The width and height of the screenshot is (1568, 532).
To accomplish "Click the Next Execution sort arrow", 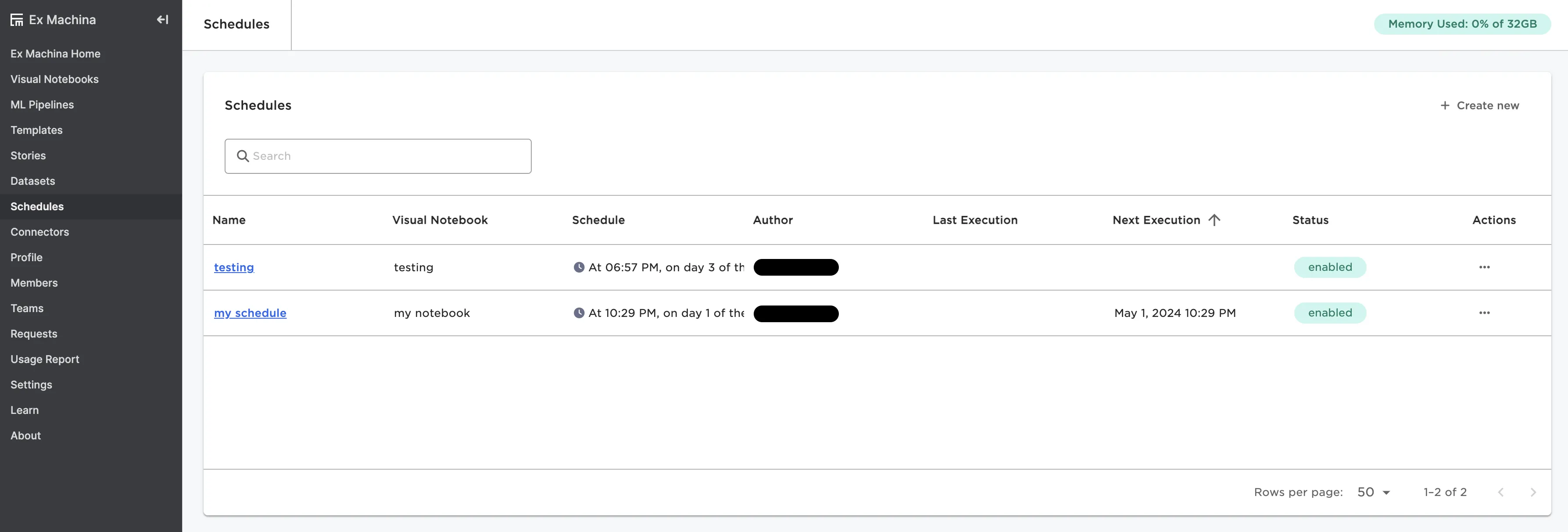I will (x=1214, y=220).
